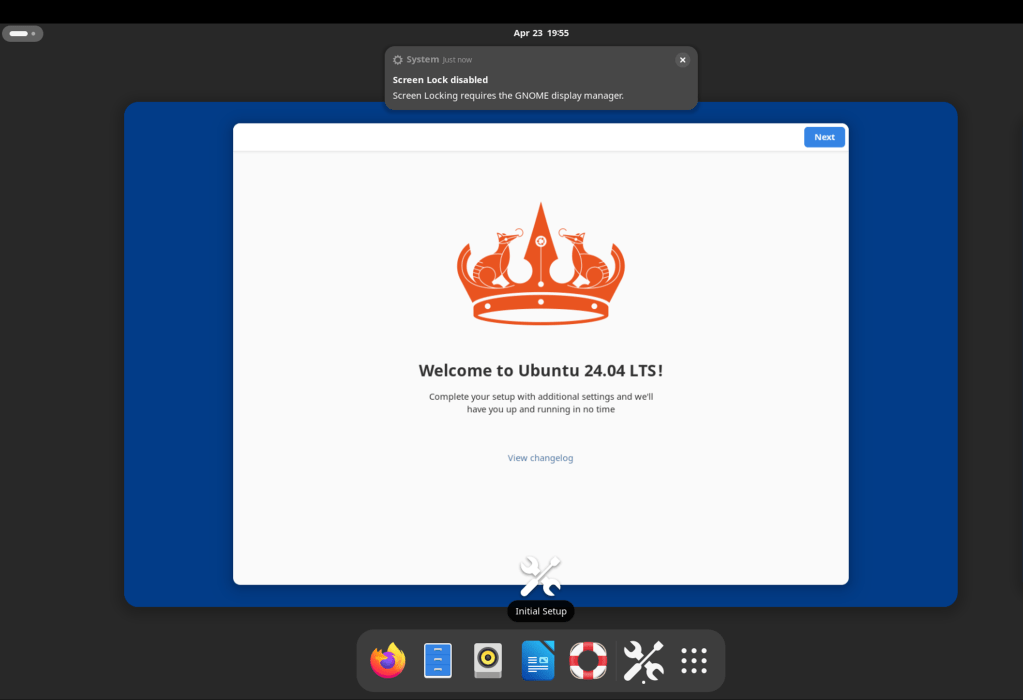Click the Screen Lock disabled notification title
Viewport: 1023px width, 700px height.
point(440,80)
